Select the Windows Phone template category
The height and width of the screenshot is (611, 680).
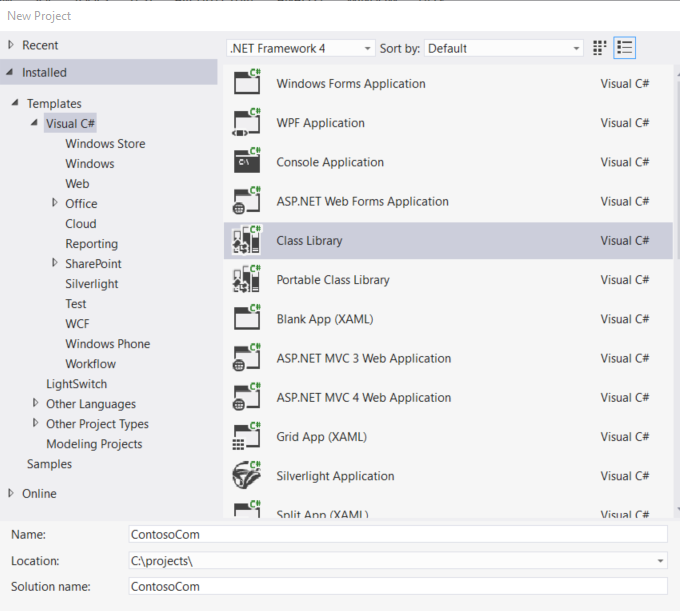click(x=107, y=344)
